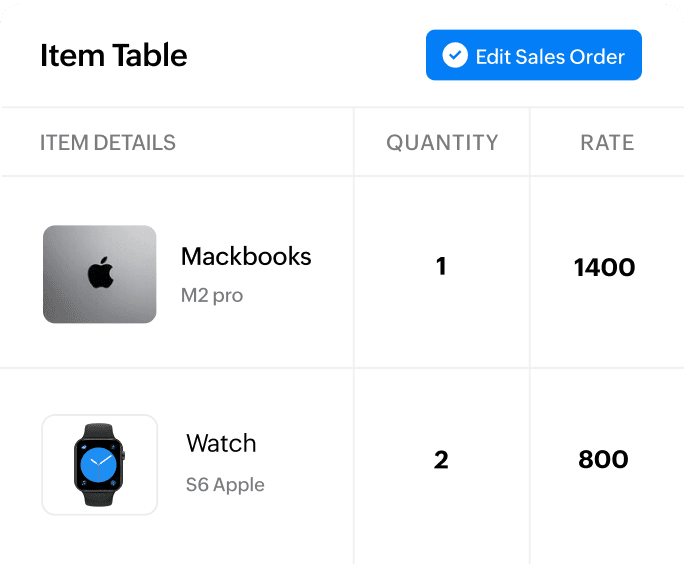Click the Quantity column header
This screenshot has height=564, width=684.
tap(442, 143)
